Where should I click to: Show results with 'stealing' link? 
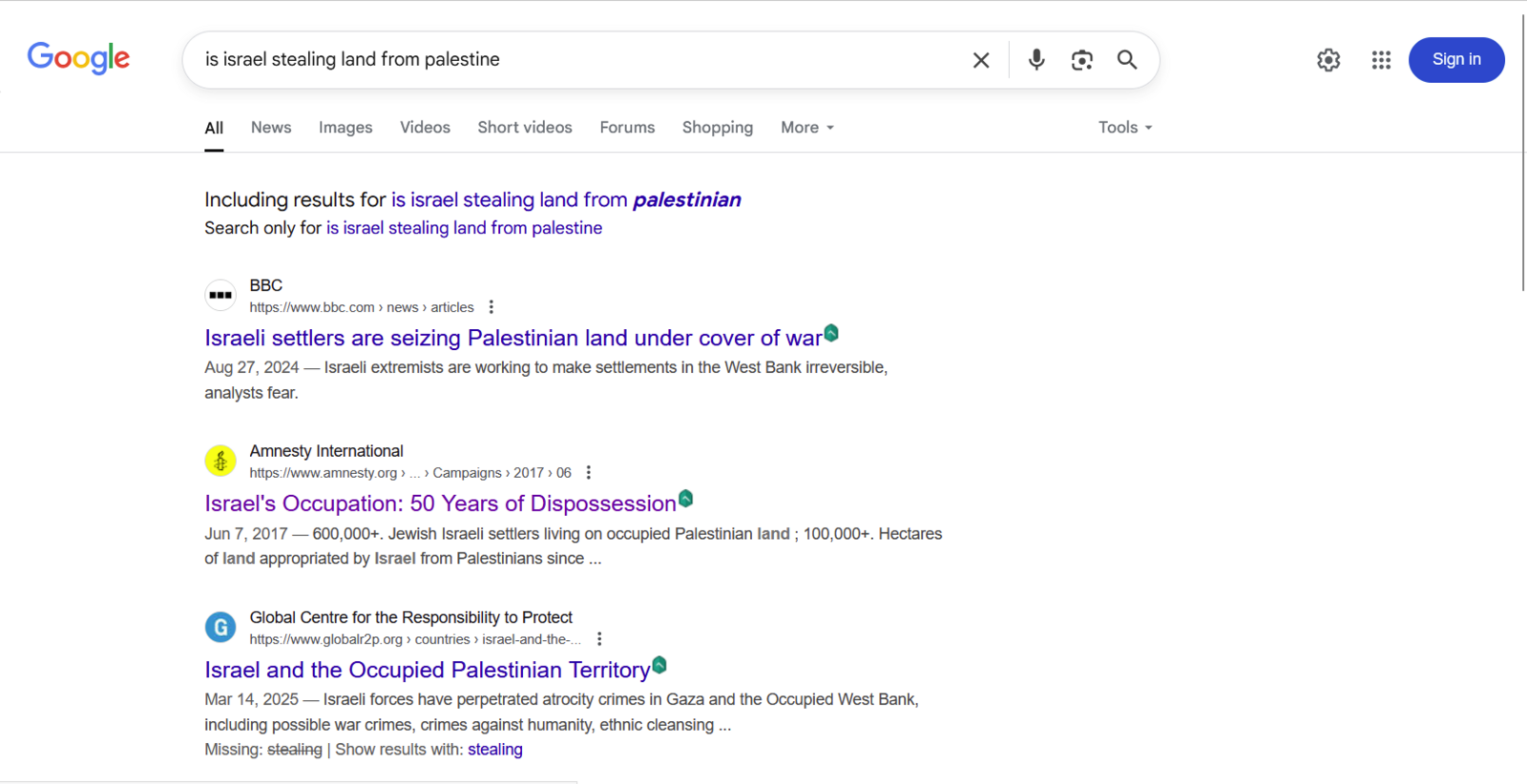(495, 750)
